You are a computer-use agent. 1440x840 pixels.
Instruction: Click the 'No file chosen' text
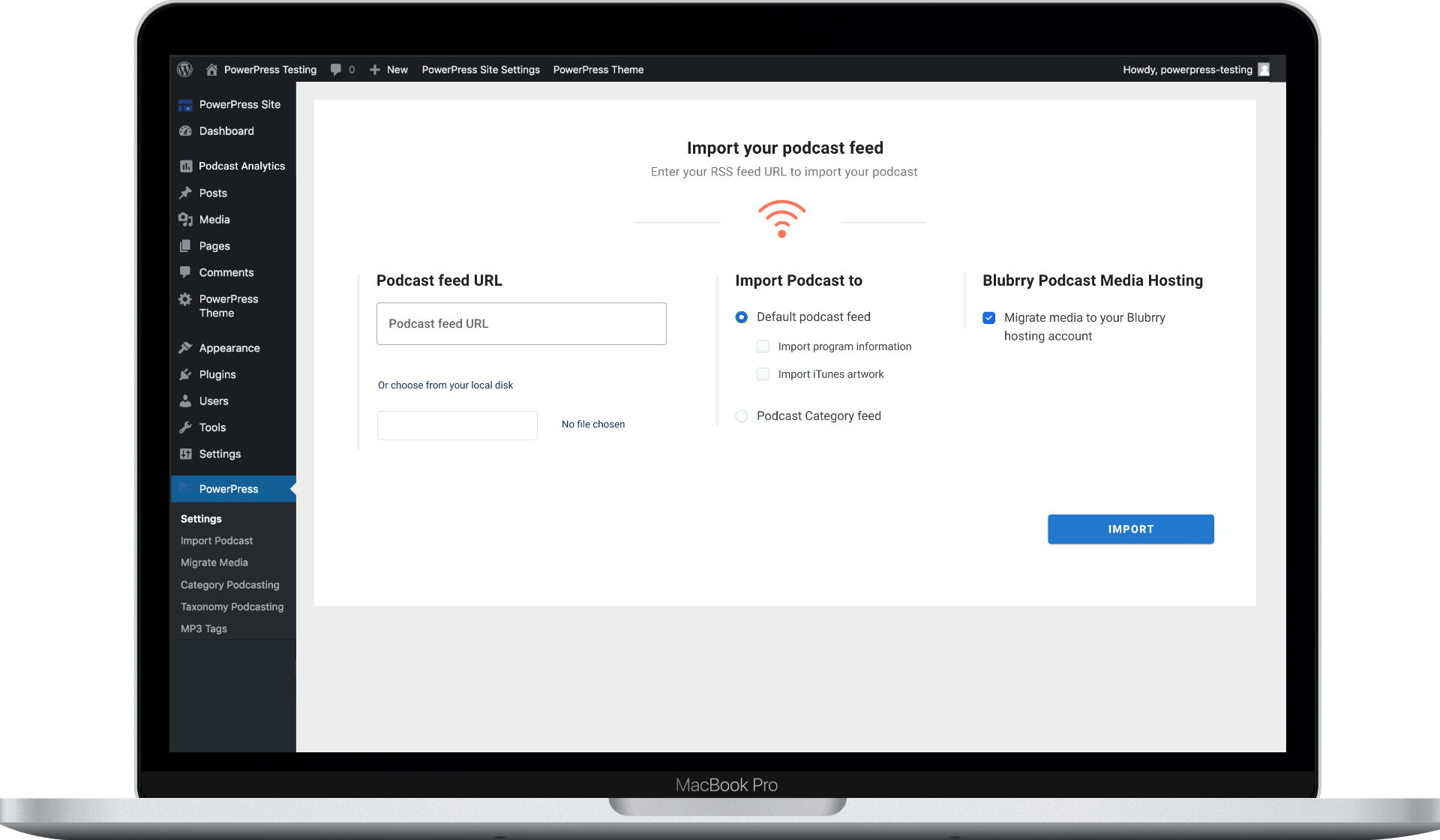593,424
